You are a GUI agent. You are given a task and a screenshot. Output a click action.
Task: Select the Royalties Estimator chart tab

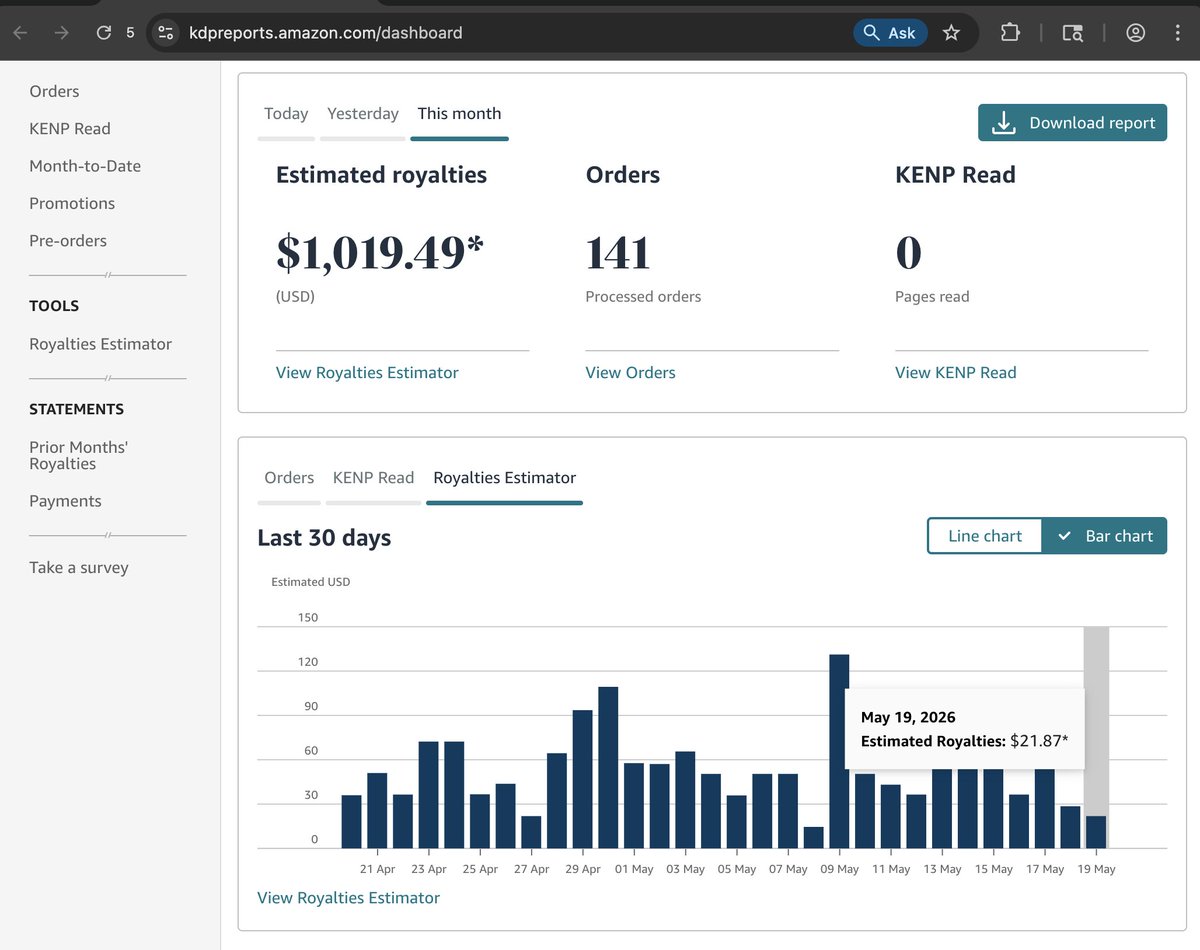(504, 477)
